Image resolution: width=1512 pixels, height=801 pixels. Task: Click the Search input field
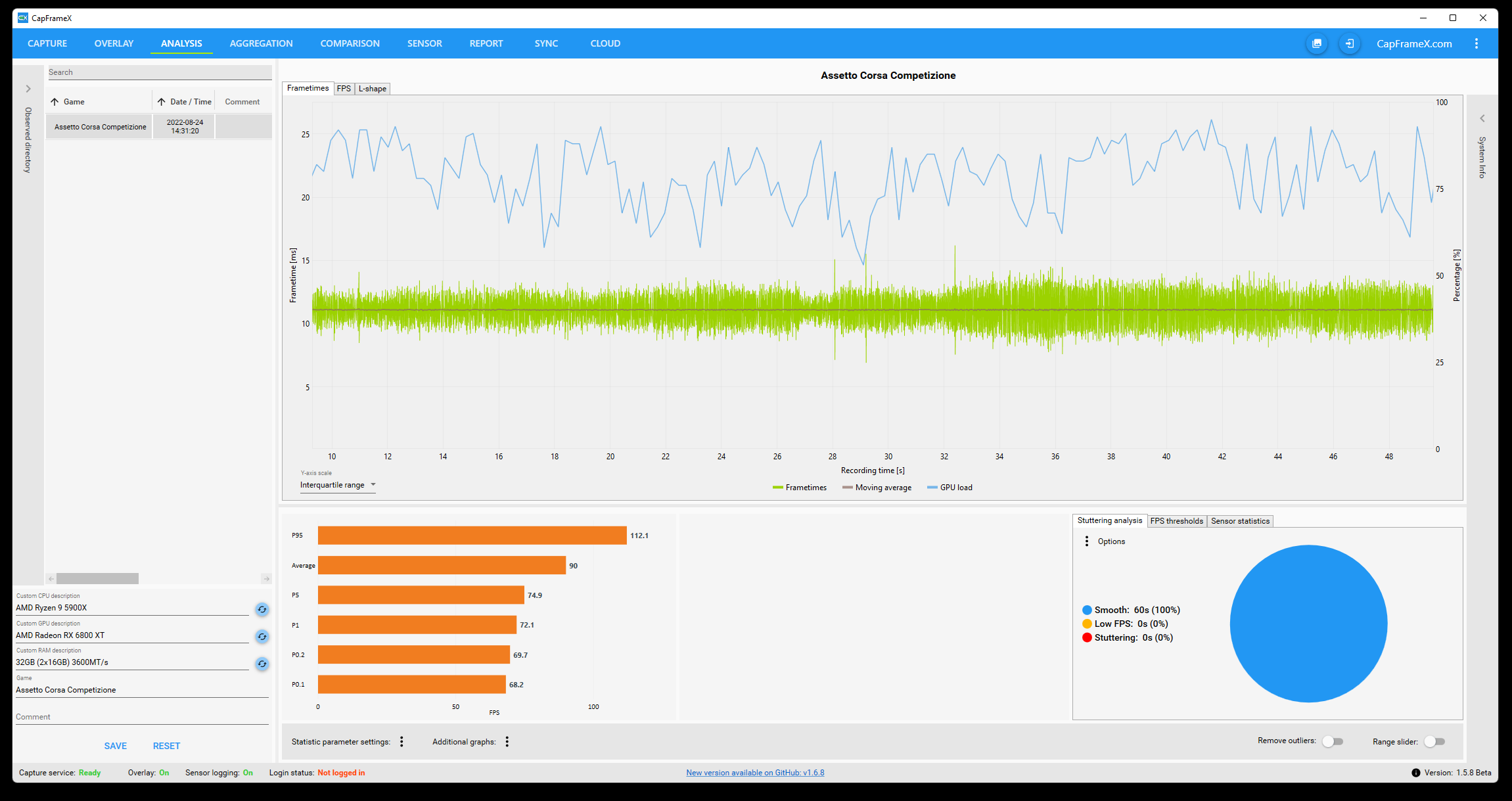point(159,72)
